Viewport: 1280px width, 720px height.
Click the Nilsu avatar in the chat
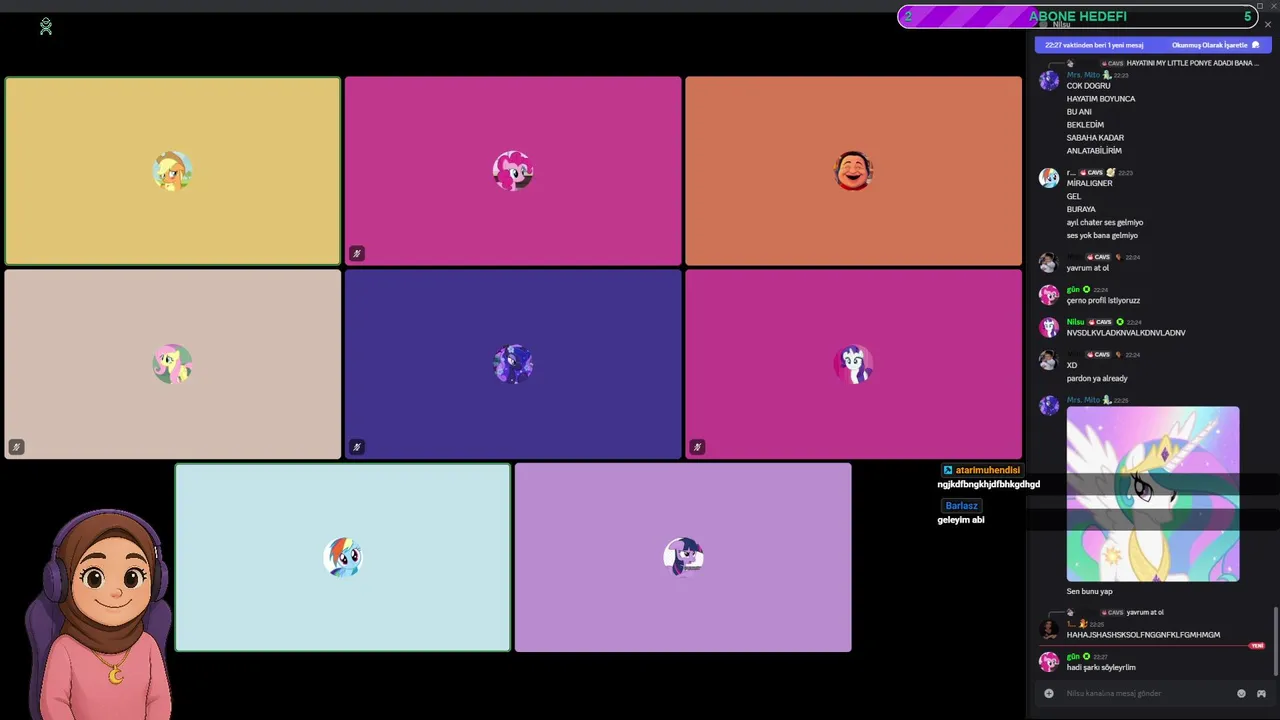[1049, 327]
